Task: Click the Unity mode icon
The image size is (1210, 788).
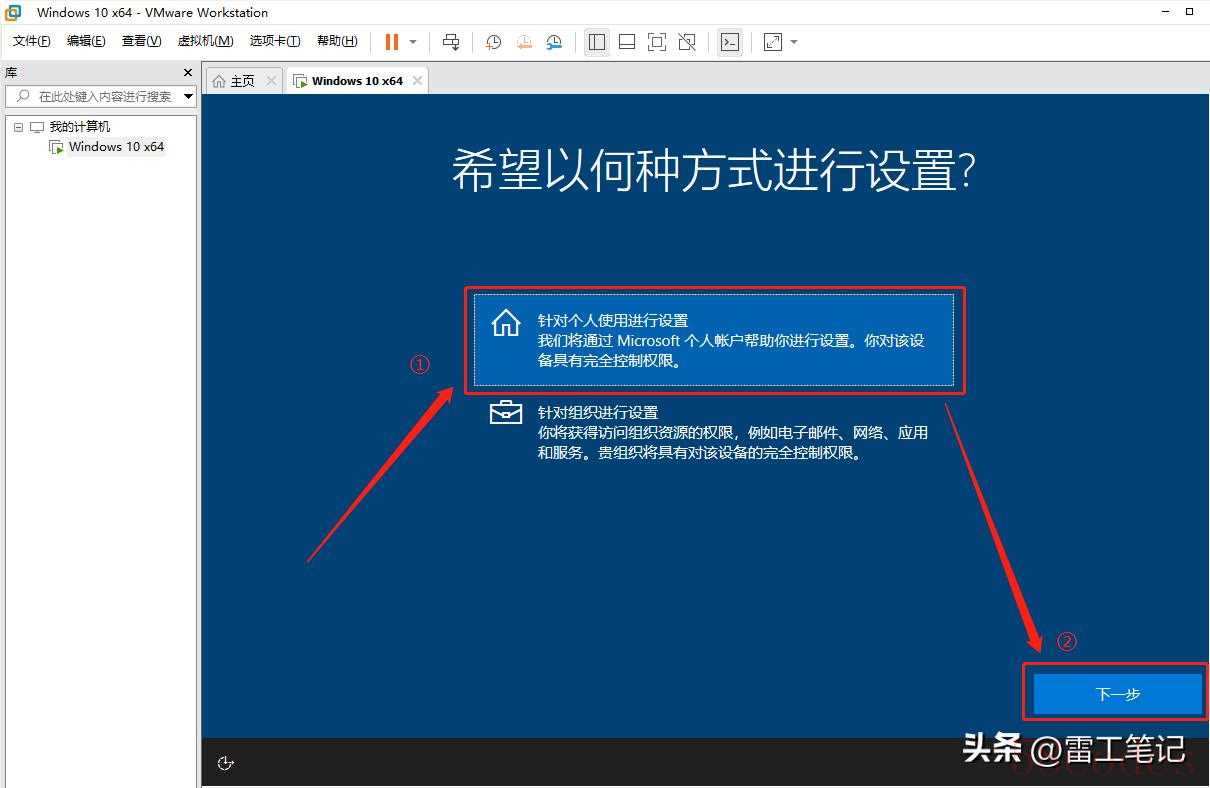Action: point(687,42)
